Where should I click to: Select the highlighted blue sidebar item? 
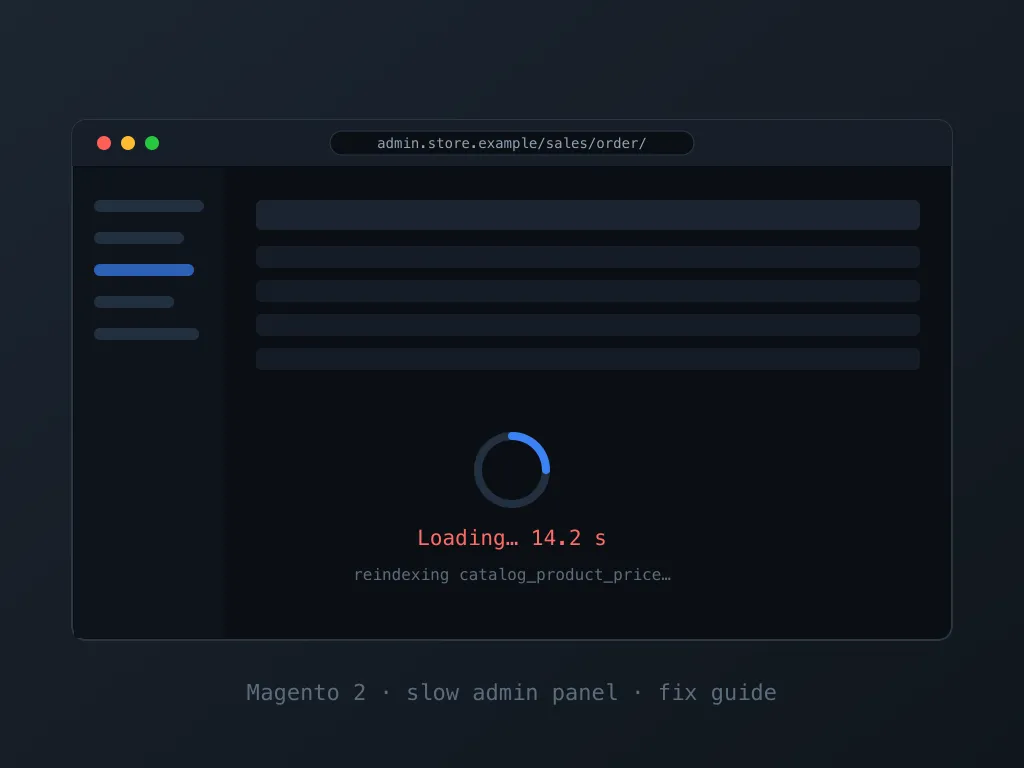pos(144,270)
